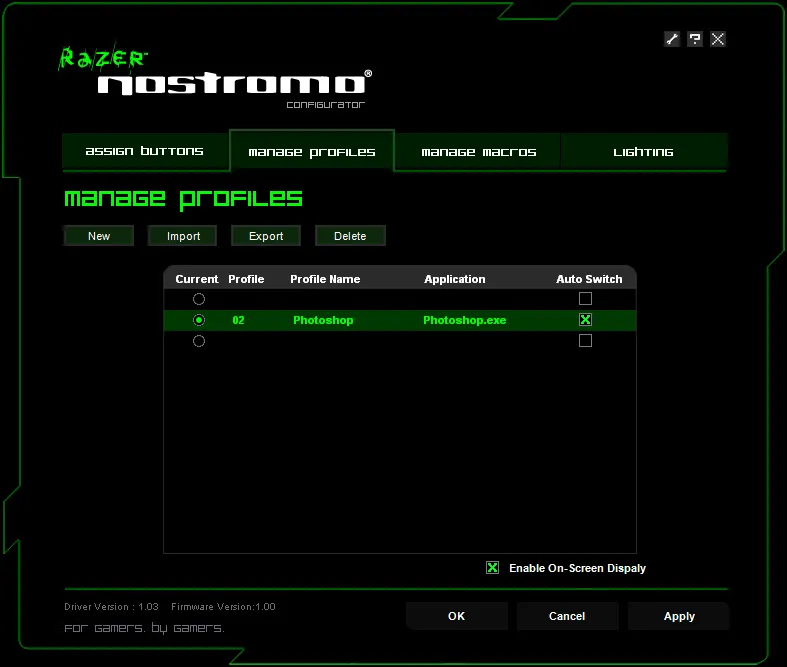Viewport: 787px width, 667px height.
Task: Click the Import profile button
Action: pos(183,236)
